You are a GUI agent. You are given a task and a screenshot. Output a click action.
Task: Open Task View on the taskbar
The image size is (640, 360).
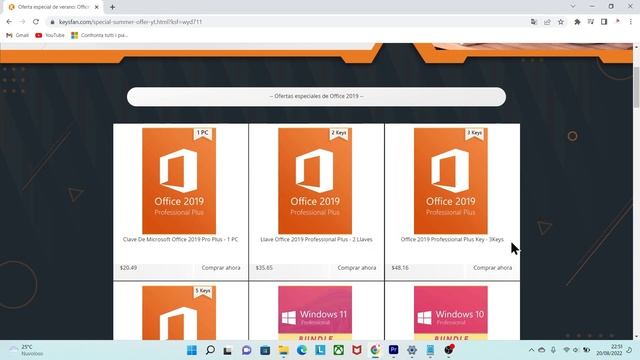pyautogui.click(x=228, y=350)
